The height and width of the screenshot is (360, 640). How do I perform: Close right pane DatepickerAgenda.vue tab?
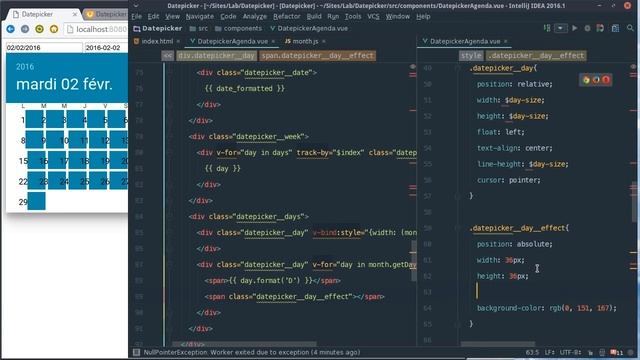[505, 41]
